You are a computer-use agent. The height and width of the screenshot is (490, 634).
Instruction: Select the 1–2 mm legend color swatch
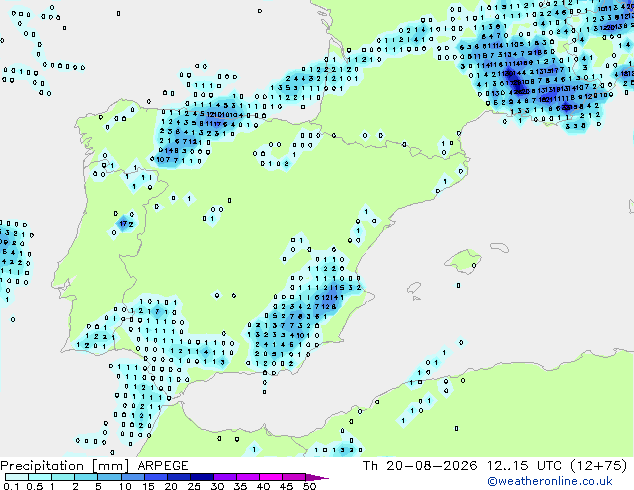(x=63, y=477)
